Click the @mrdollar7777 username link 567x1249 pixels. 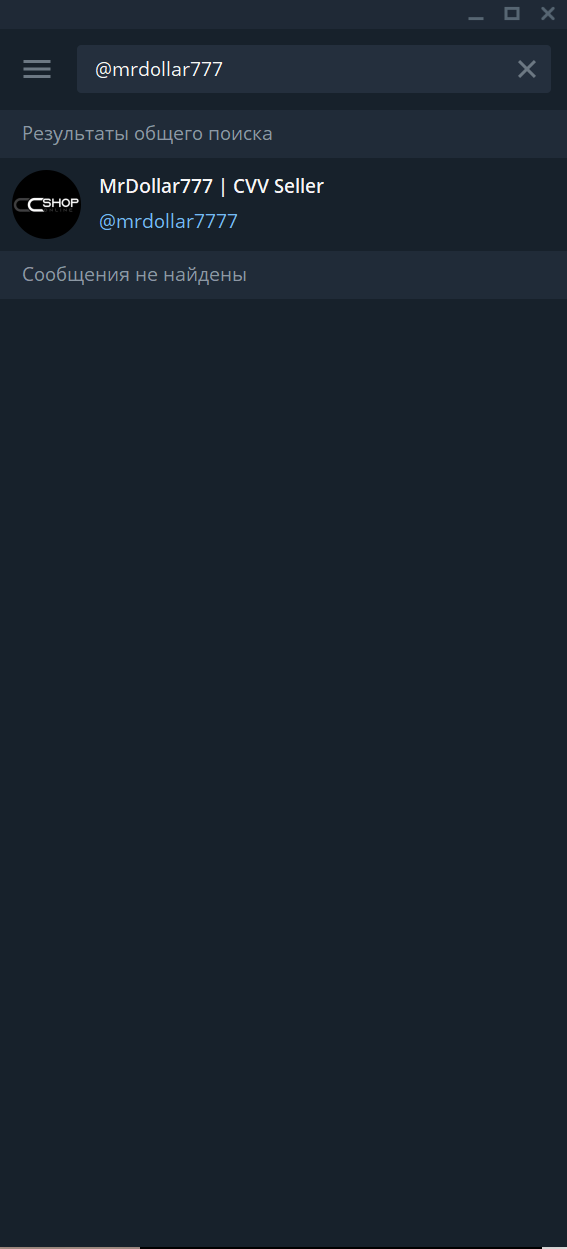click(168, 221)
